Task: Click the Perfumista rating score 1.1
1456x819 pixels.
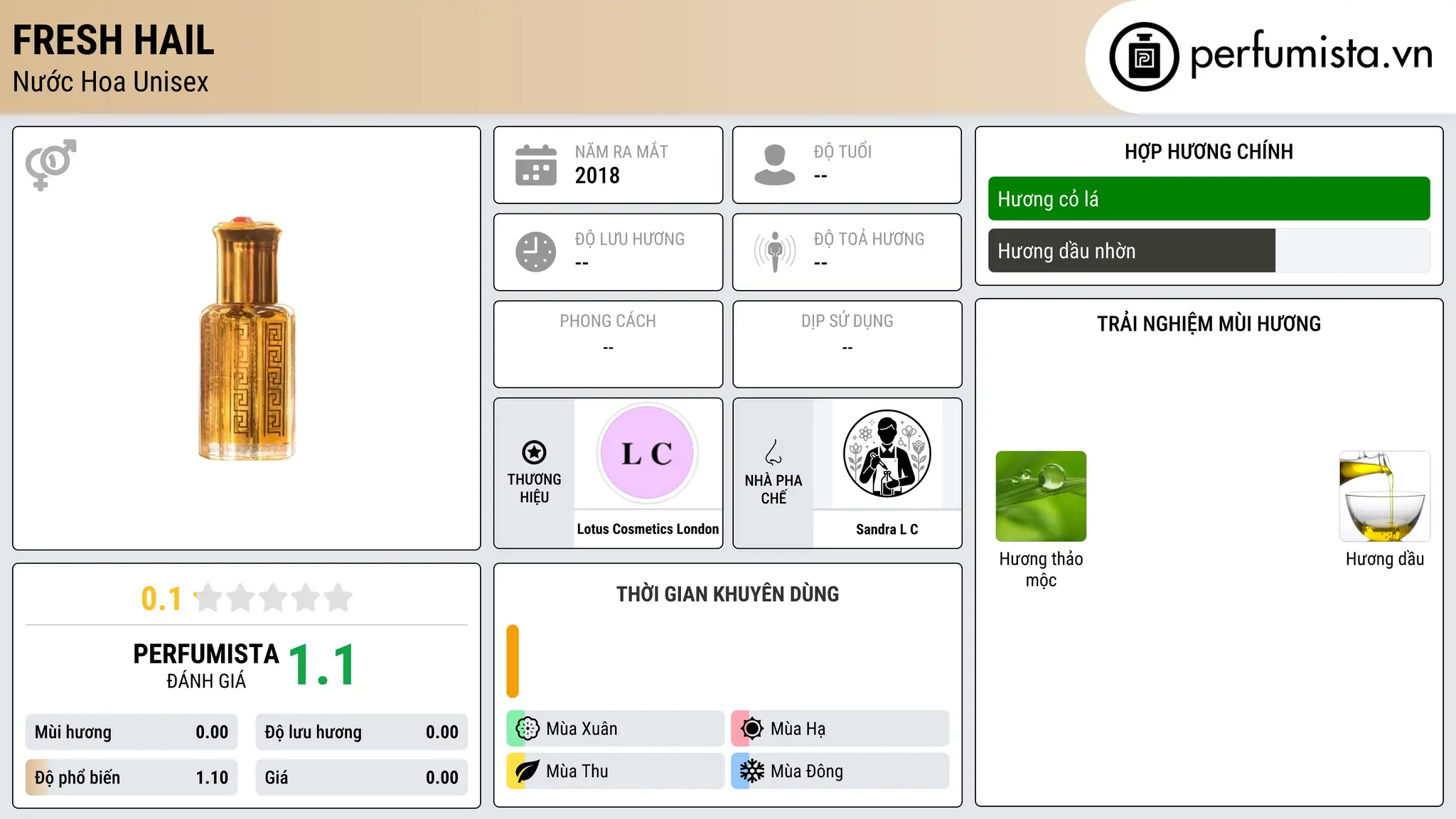Action: coord(322,665)
